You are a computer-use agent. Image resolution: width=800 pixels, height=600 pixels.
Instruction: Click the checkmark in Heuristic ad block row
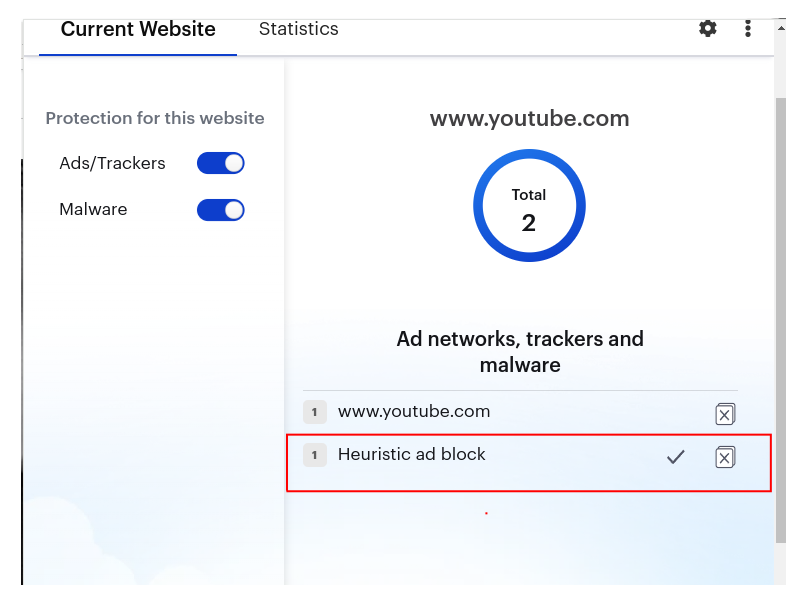point(676,457)
